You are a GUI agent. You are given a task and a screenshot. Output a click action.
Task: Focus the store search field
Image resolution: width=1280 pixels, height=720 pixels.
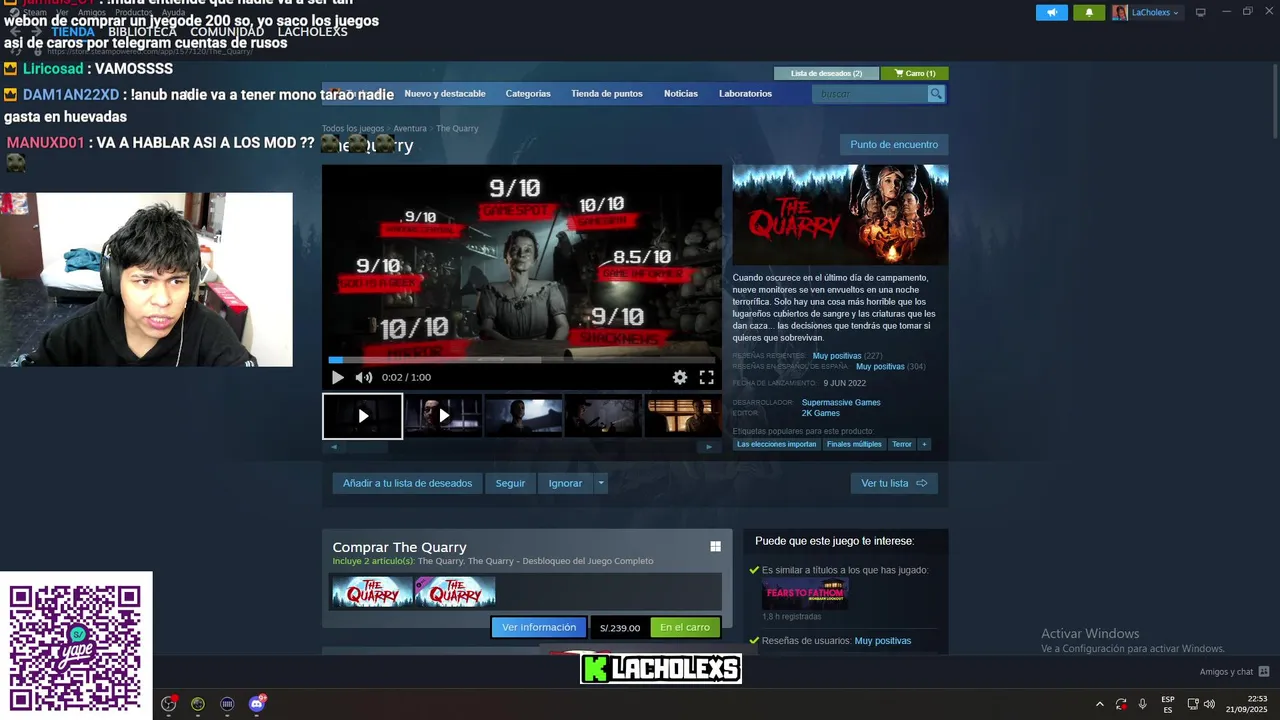(870, 94)
